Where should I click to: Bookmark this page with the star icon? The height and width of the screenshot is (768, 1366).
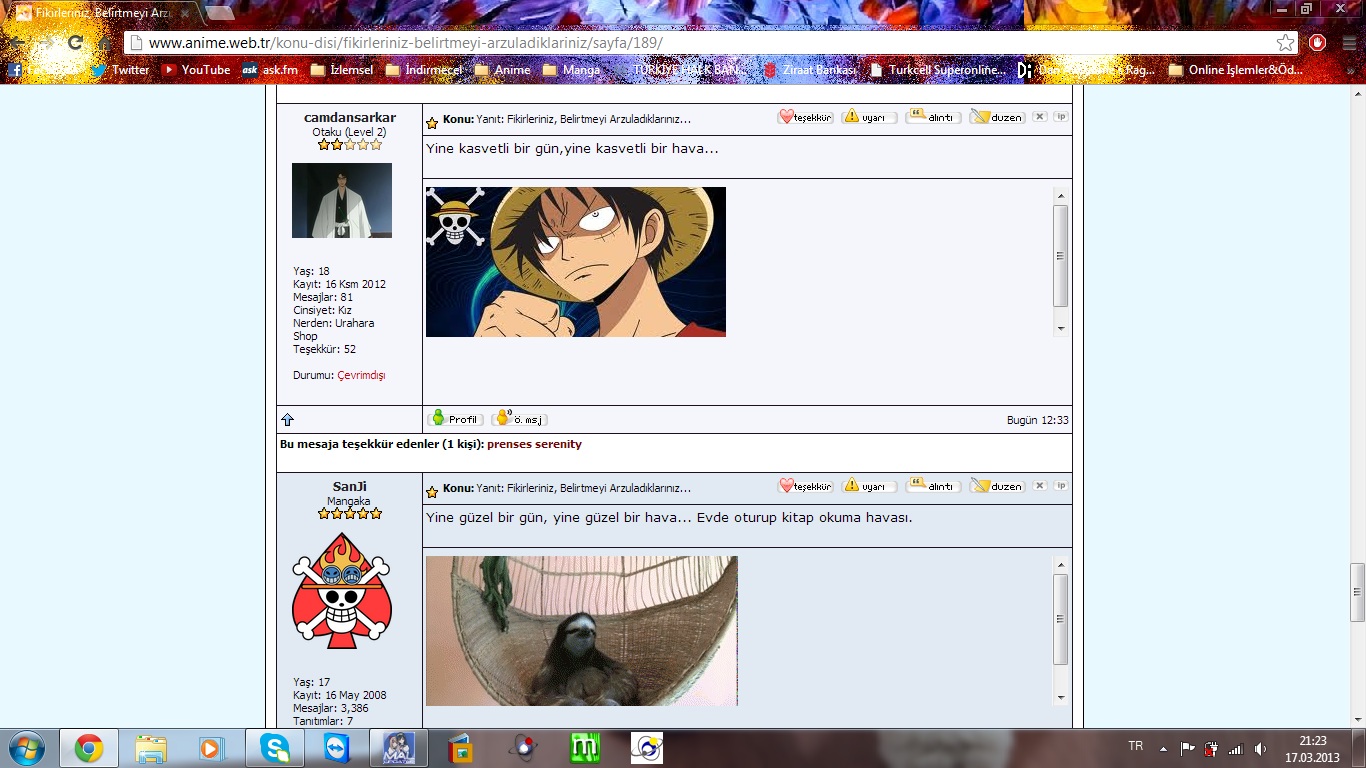pos(1285,43)
